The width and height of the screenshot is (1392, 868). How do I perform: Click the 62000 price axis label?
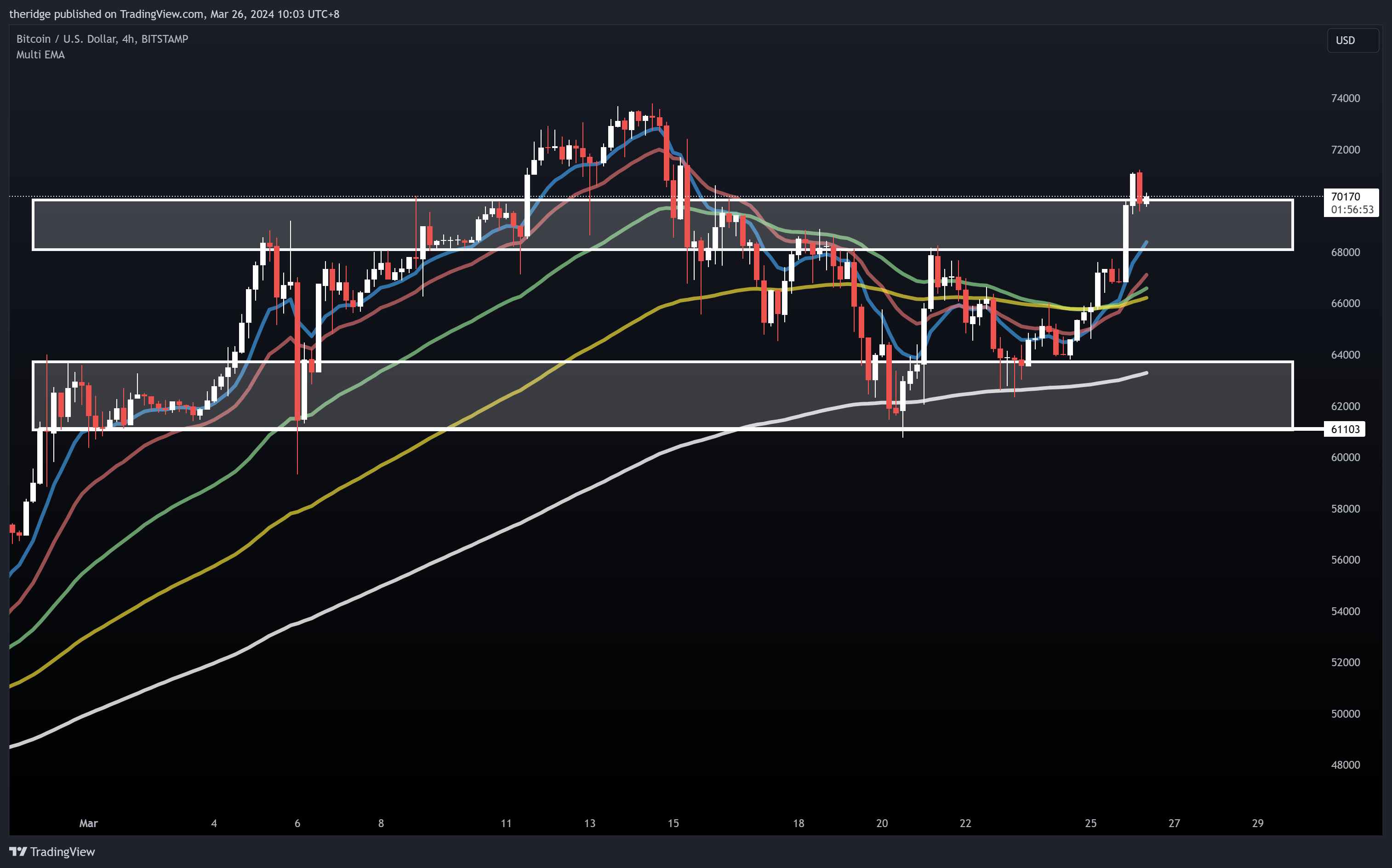coord(1345,406)
